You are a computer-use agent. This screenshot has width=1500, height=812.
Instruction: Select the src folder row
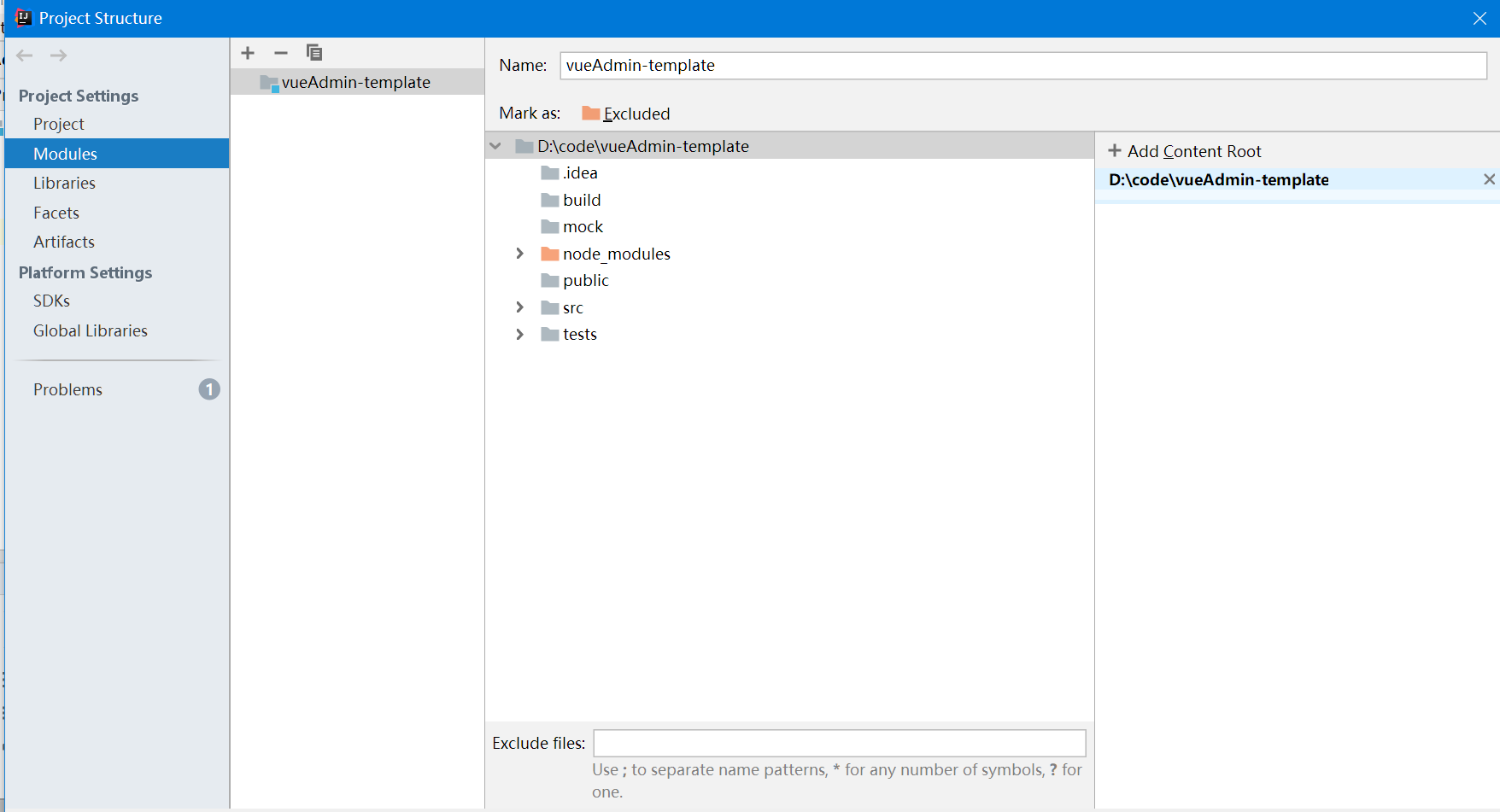click(562, 307)
